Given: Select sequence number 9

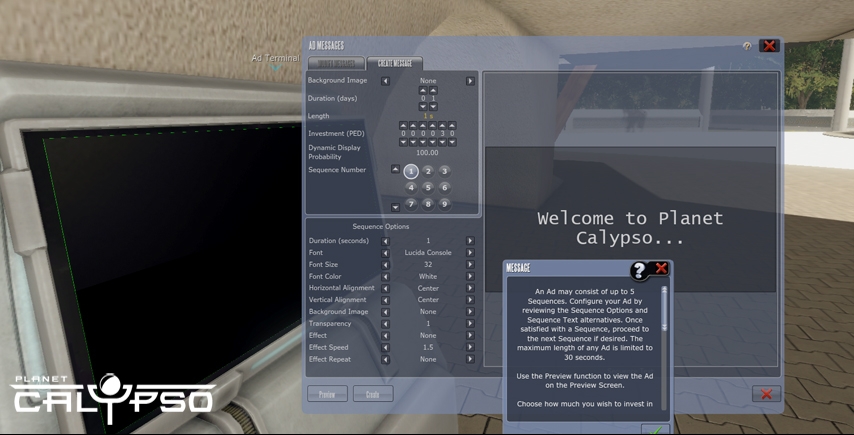Looking at the screenshot, I should [445, 204].
